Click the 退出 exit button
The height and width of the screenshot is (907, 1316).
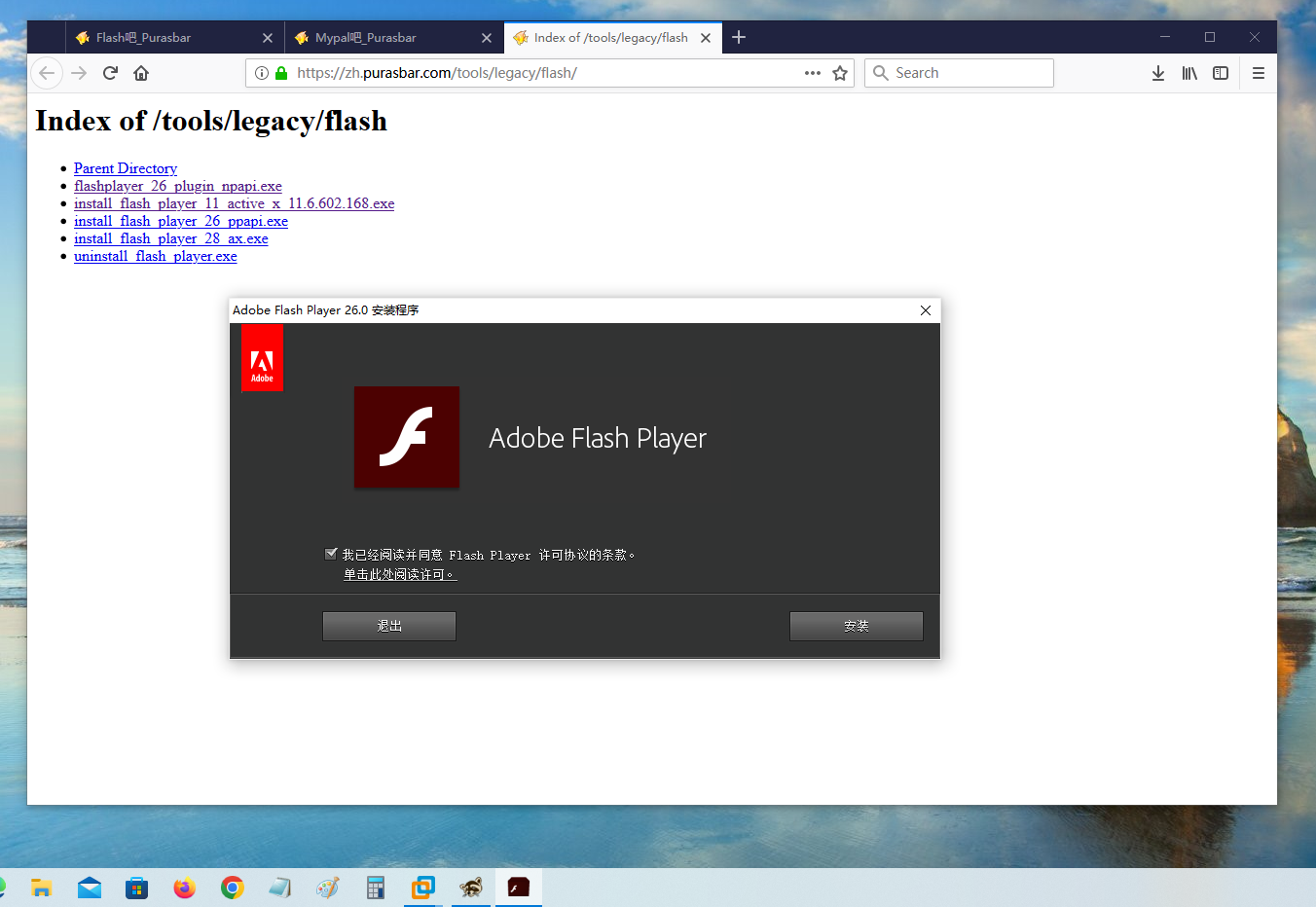click(x=389, y=626)
